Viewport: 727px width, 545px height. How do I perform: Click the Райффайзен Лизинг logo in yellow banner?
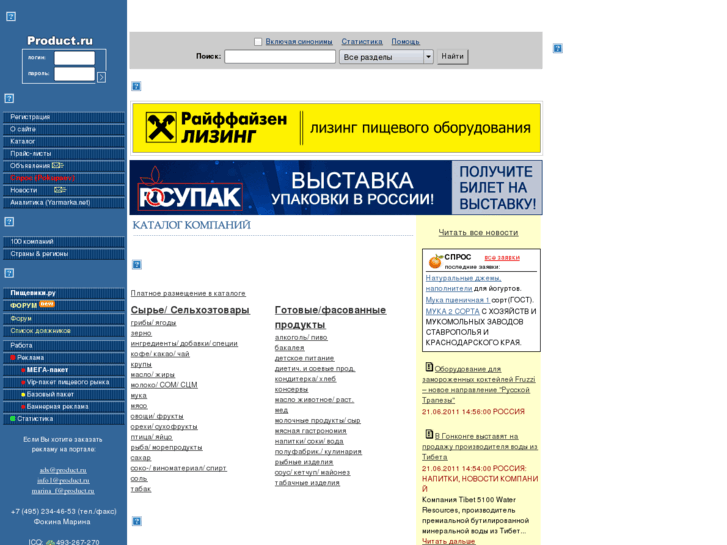(216, 128)
